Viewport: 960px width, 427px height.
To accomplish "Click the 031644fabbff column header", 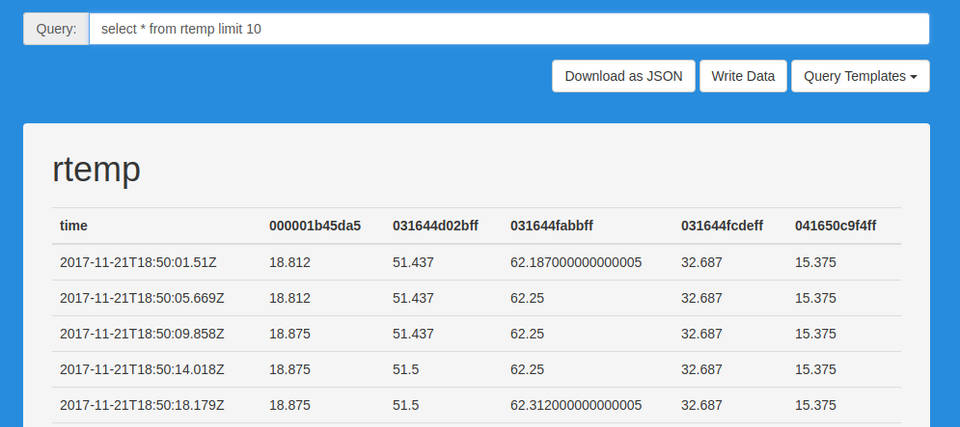I will (x=552, y=226).
